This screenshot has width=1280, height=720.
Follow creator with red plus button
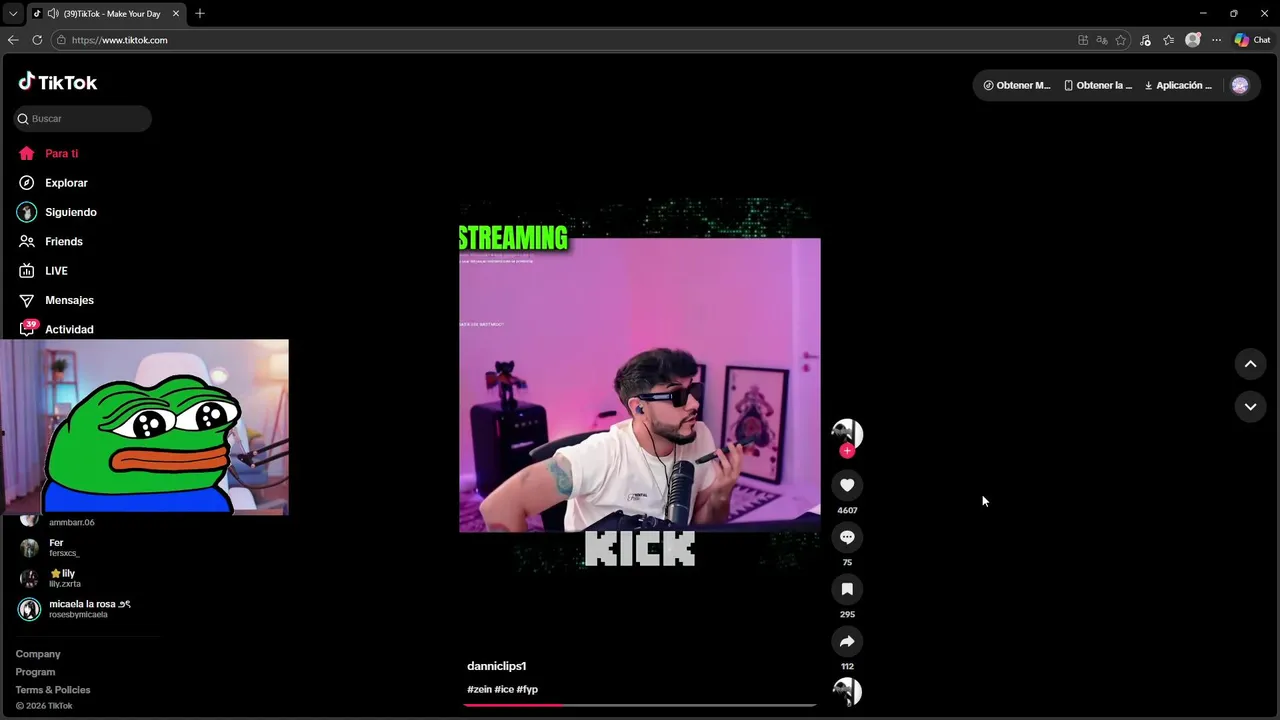click(847, 451)
